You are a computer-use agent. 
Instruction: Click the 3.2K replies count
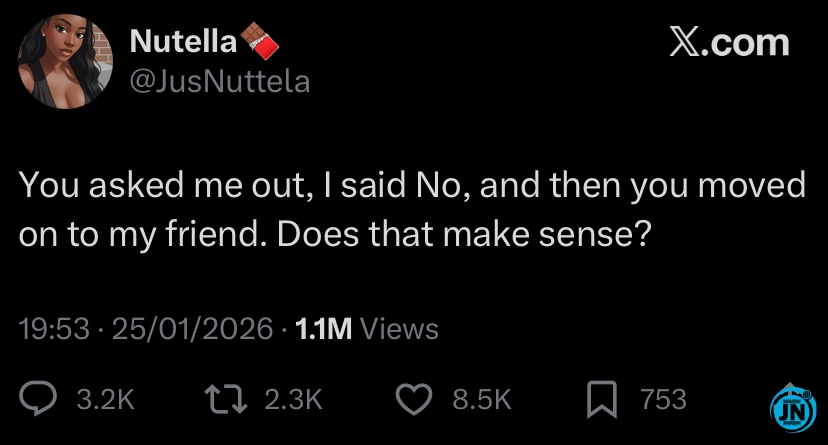tap(105, 400)
